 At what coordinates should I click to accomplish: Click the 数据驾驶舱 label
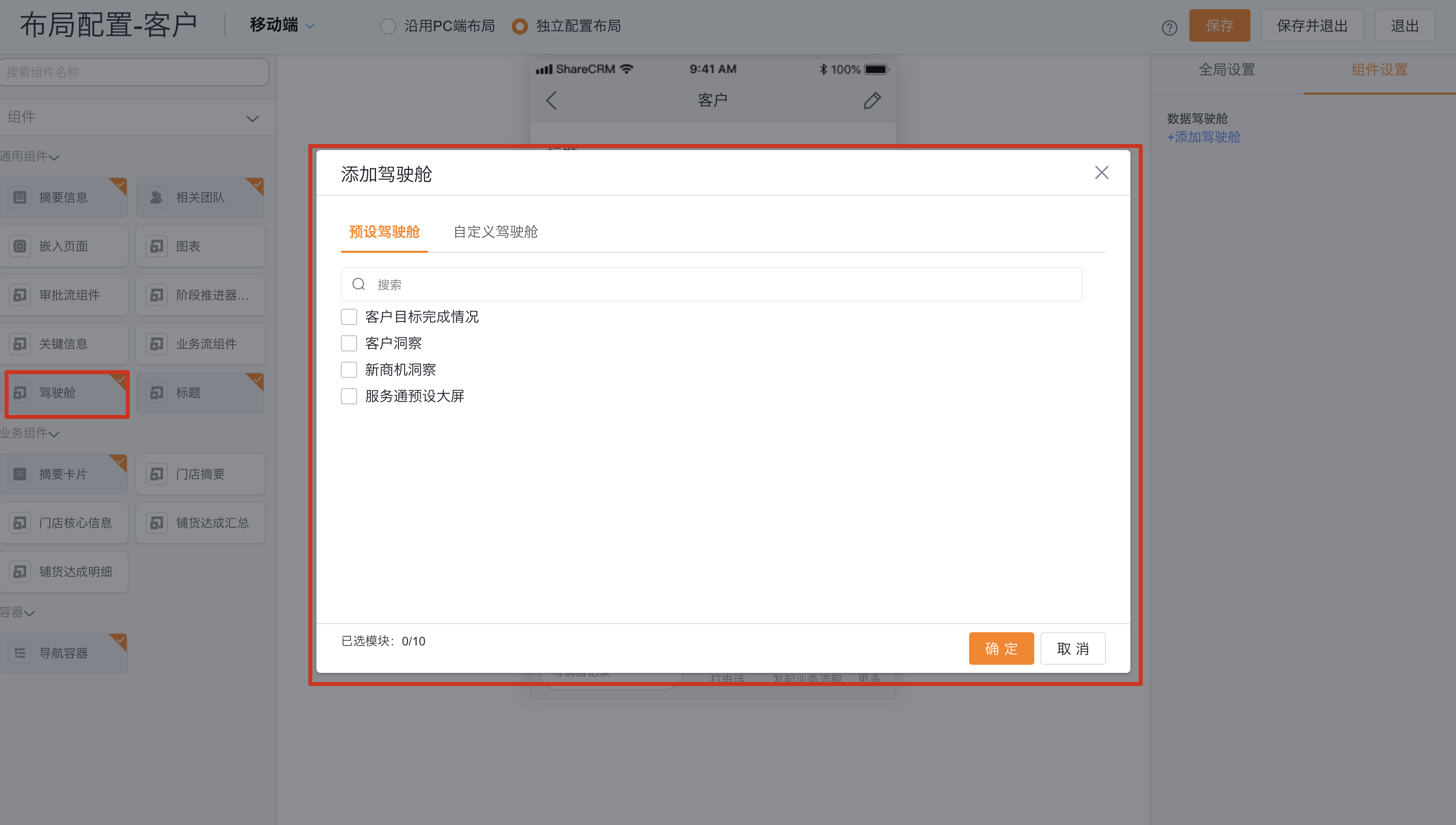click(1197, 119)
